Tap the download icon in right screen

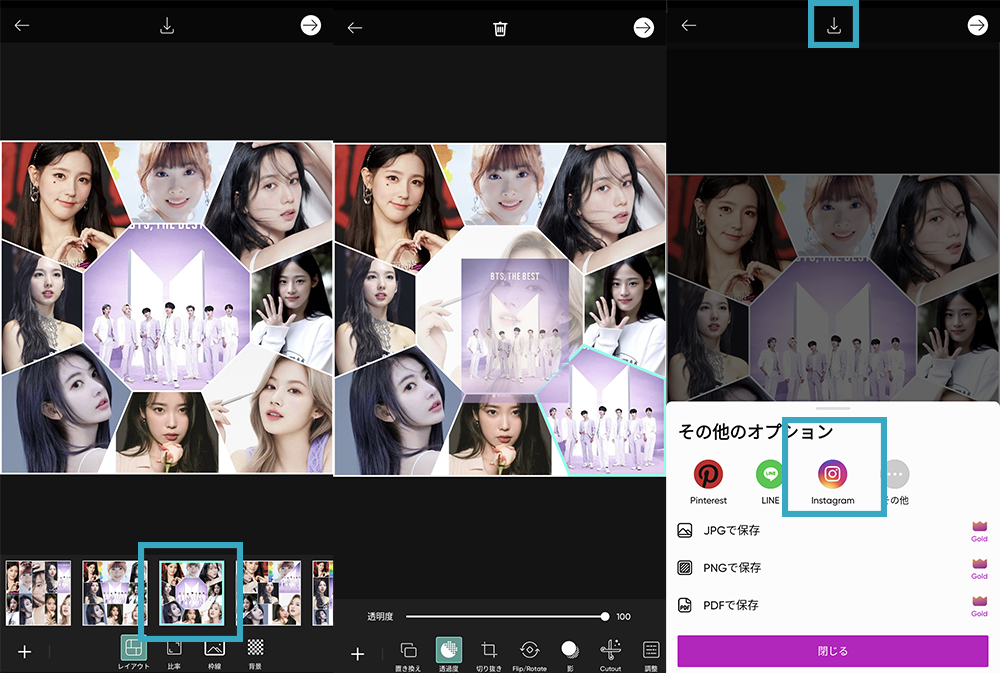click(833, 26)
